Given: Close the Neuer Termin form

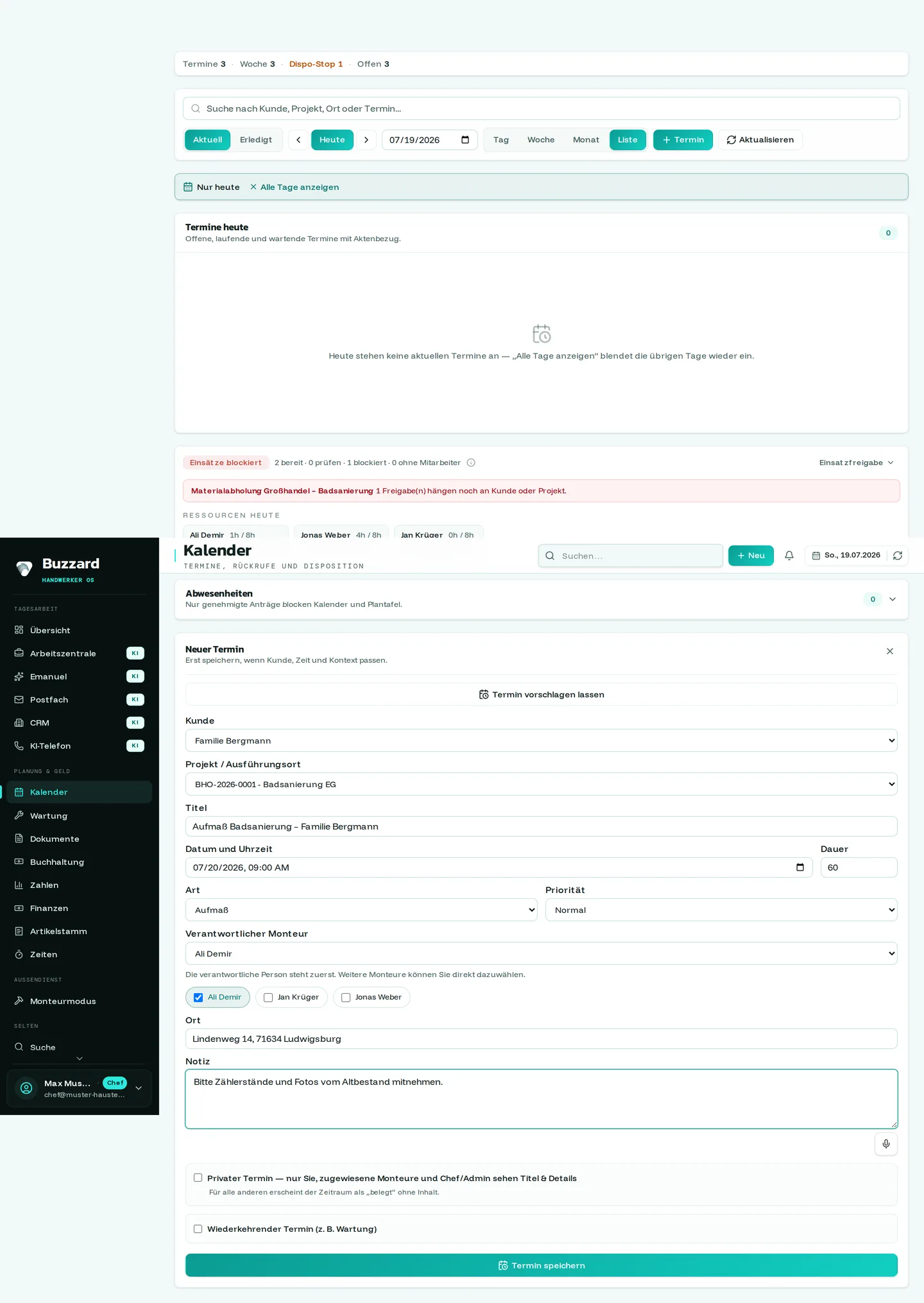Looking at the screenshot, I should click(x=889, y=651).
